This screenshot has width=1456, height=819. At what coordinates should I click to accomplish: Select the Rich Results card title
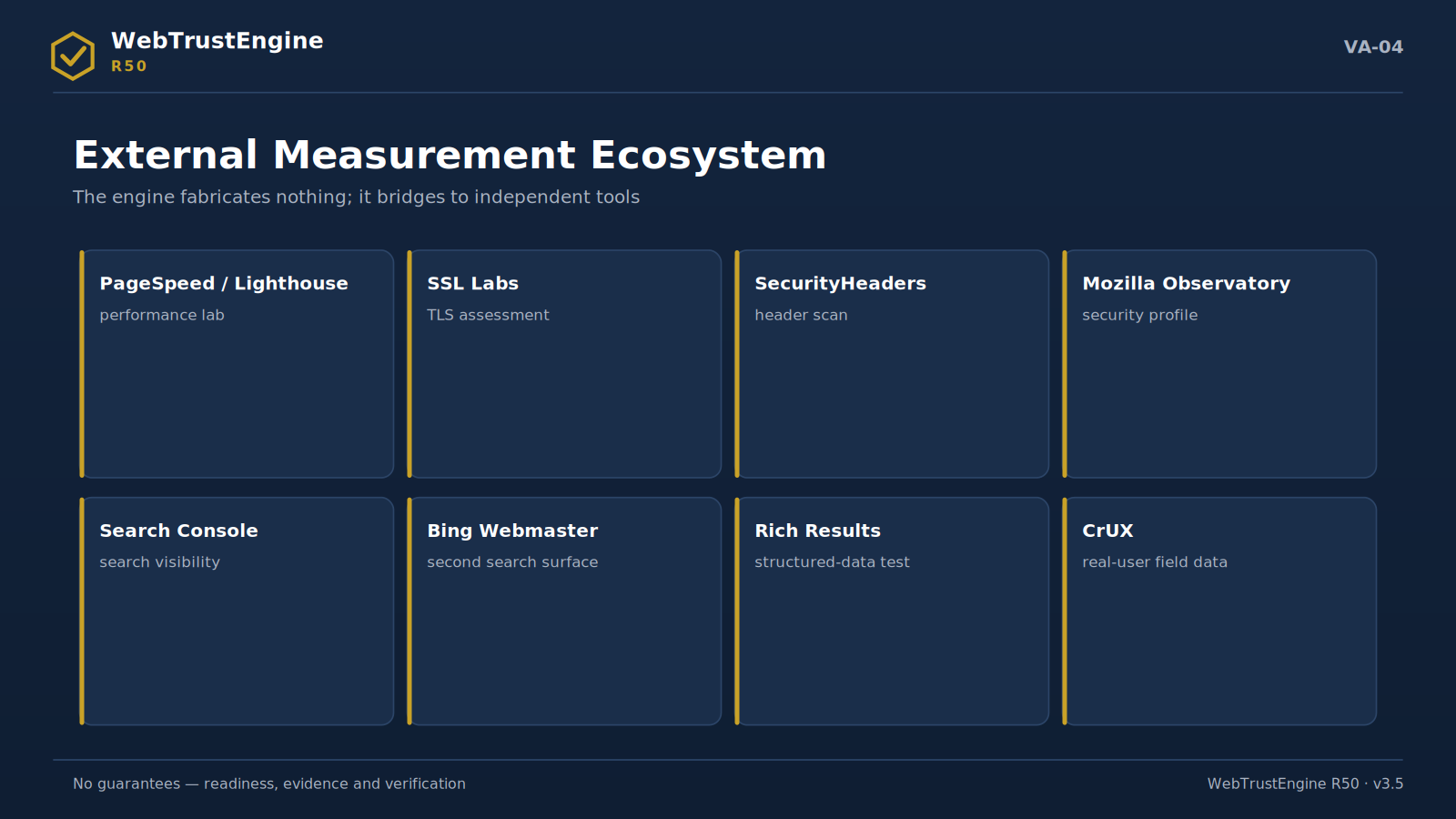pyautogui.click(x=817, y=531)
